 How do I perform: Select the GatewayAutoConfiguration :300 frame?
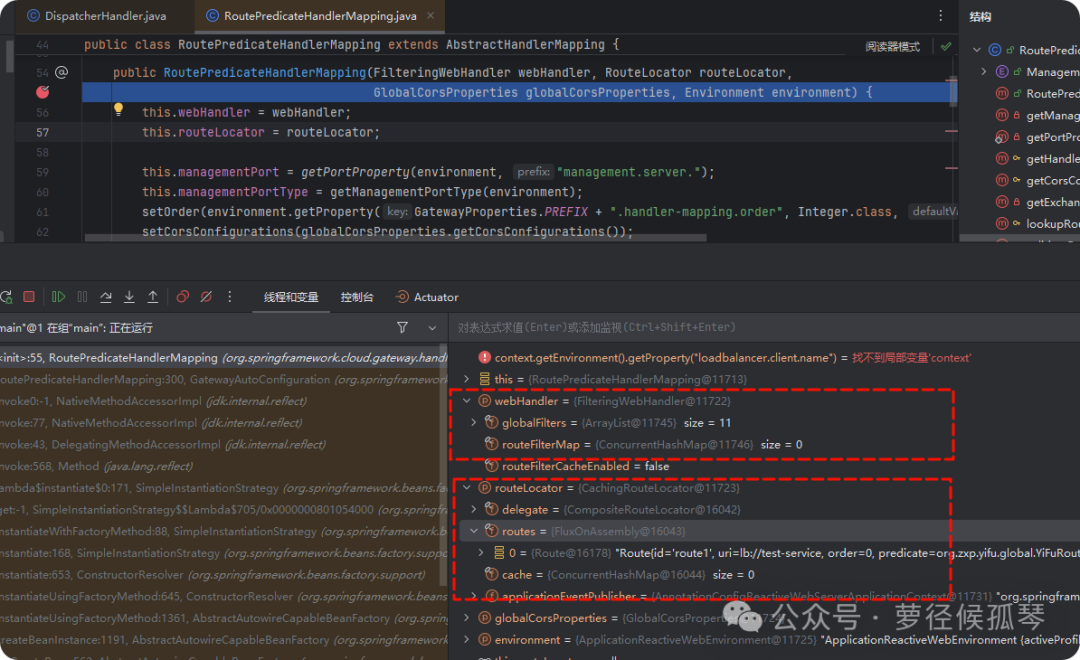224,379
